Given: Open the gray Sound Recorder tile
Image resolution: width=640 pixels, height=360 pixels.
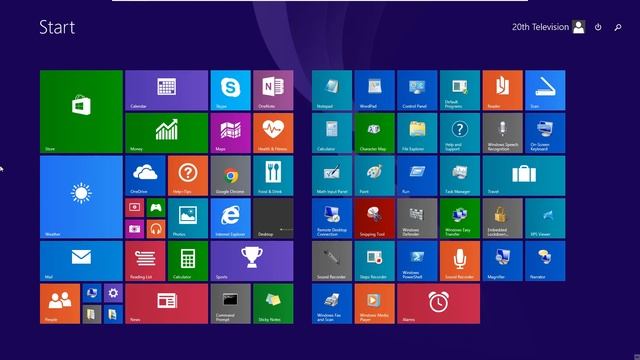Looking at the screenshot, I should pyautogui.click(x=332, y=261).
